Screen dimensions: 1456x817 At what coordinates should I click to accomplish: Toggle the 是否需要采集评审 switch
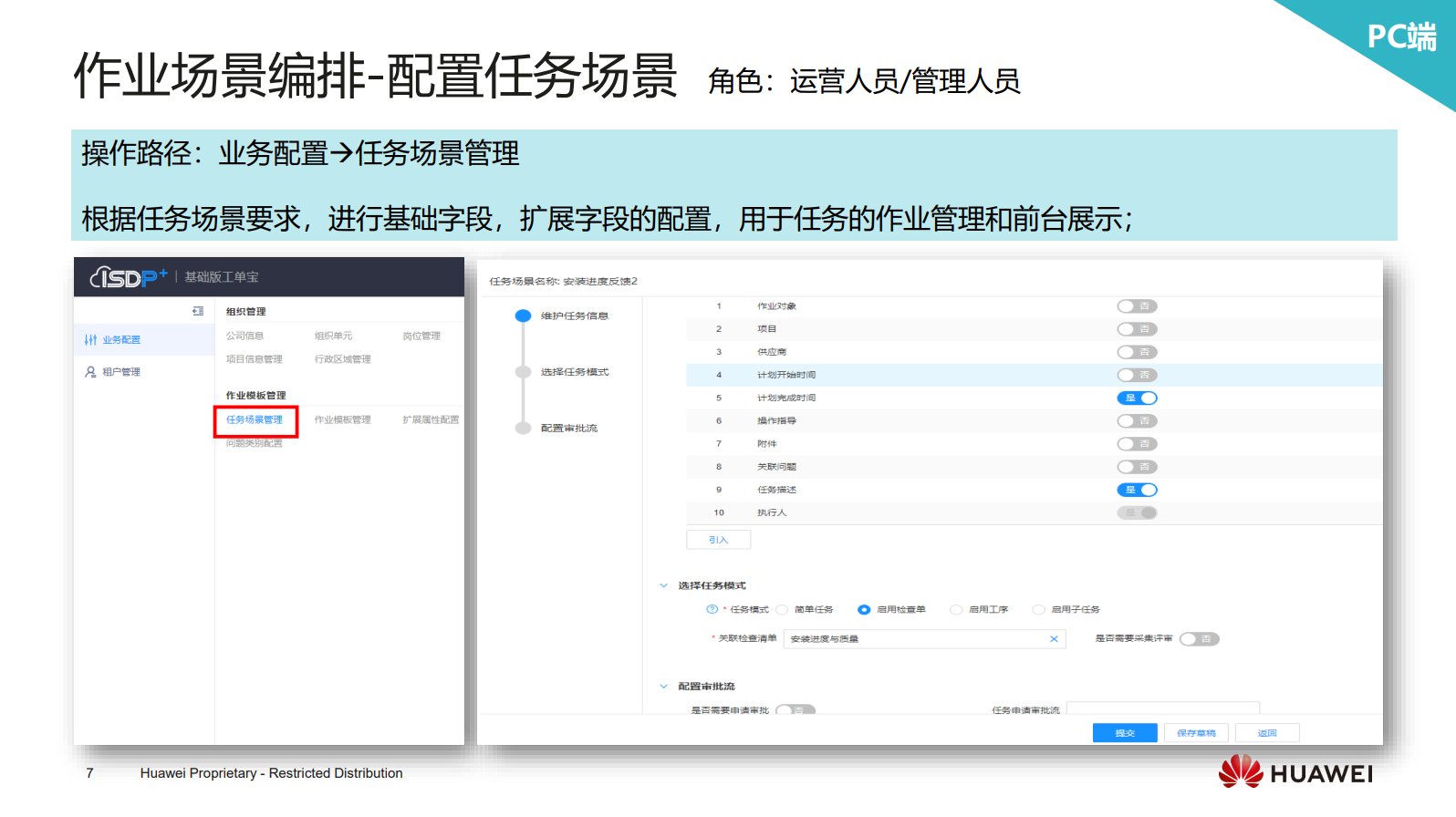point(1200,639)
